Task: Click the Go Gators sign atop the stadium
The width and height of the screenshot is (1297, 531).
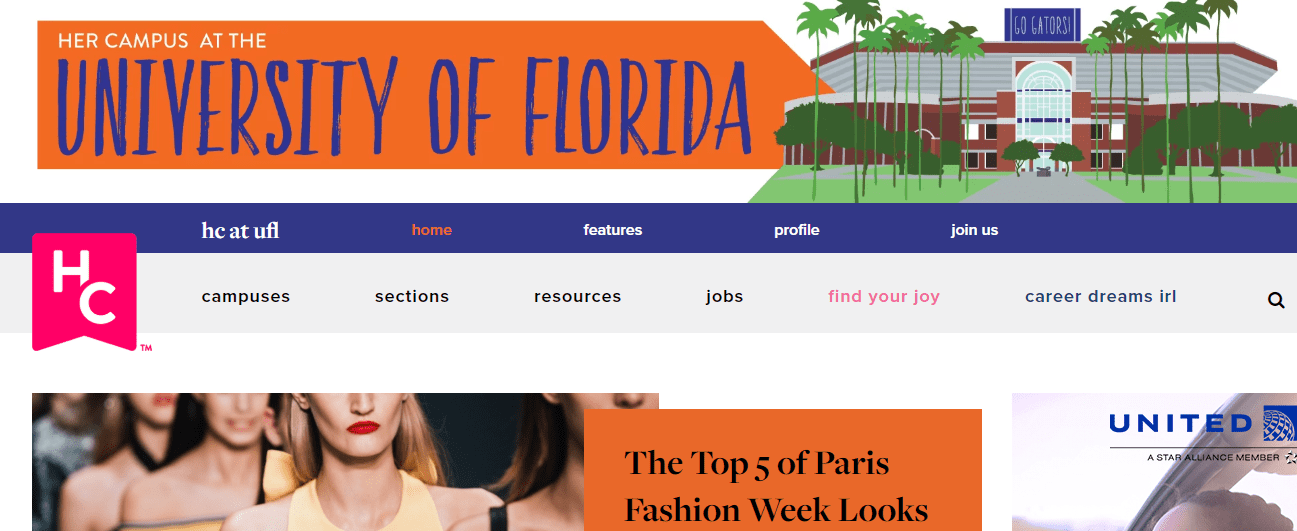Action: [1042, 26]
